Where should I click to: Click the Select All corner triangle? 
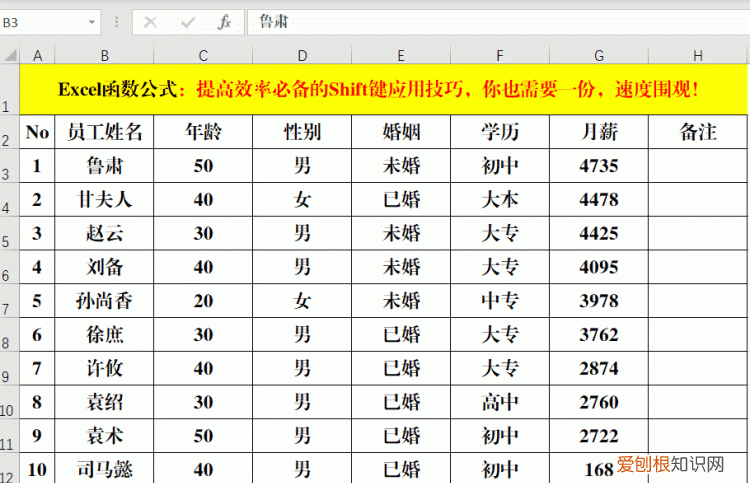pos(11,55)
